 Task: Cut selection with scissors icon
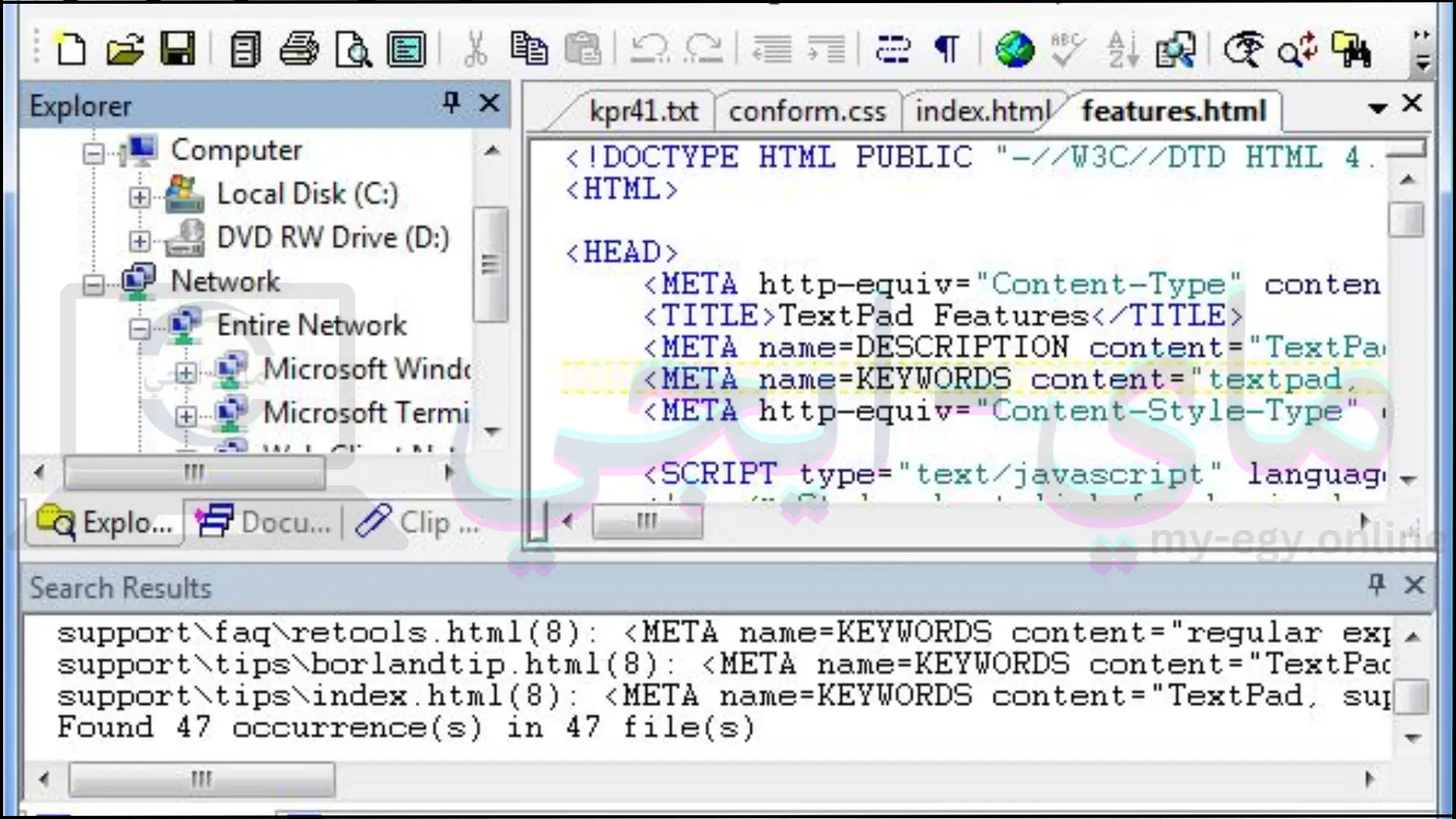[475, 50]
